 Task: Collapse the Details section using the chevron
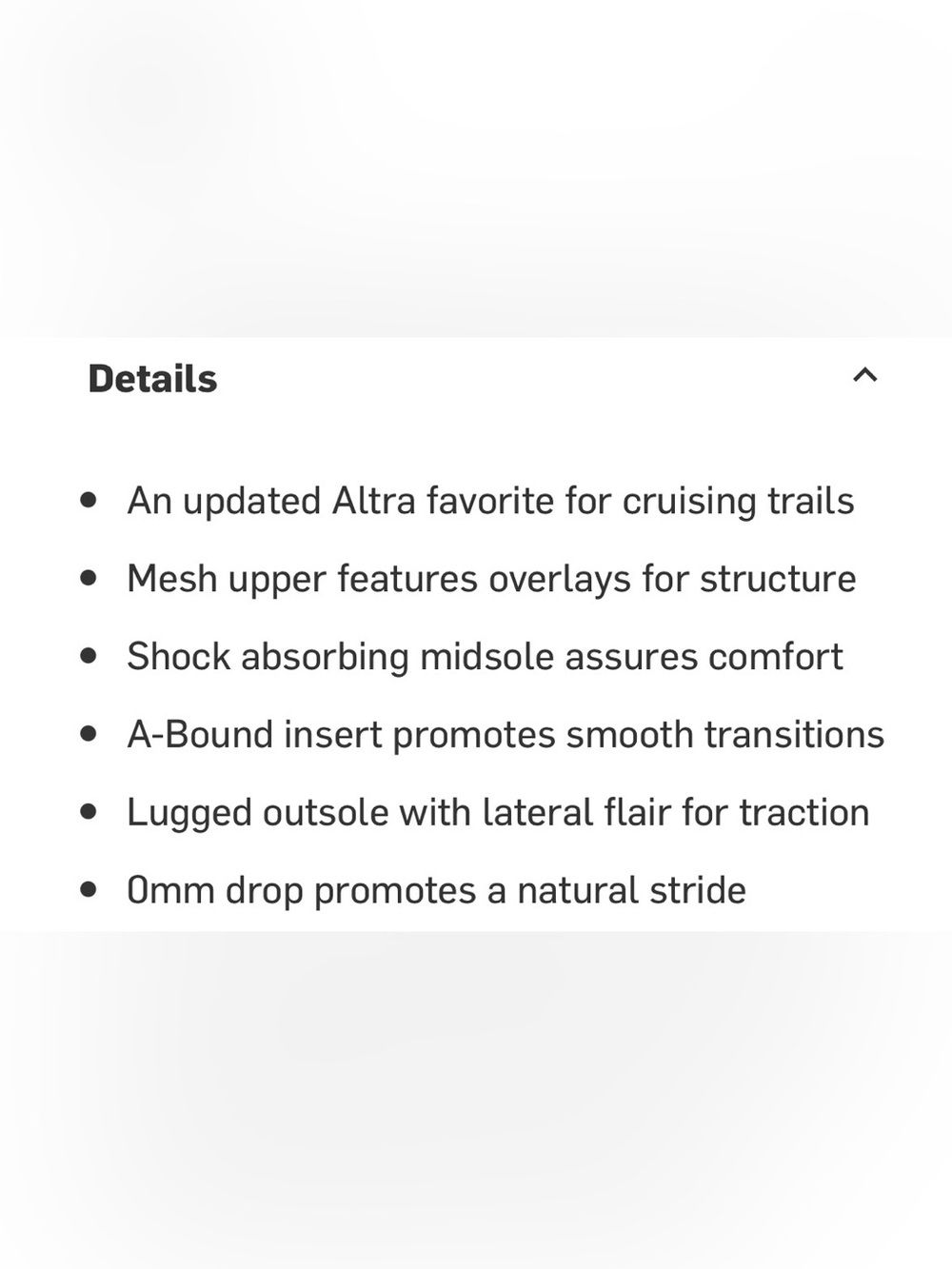tap(864, 375)
